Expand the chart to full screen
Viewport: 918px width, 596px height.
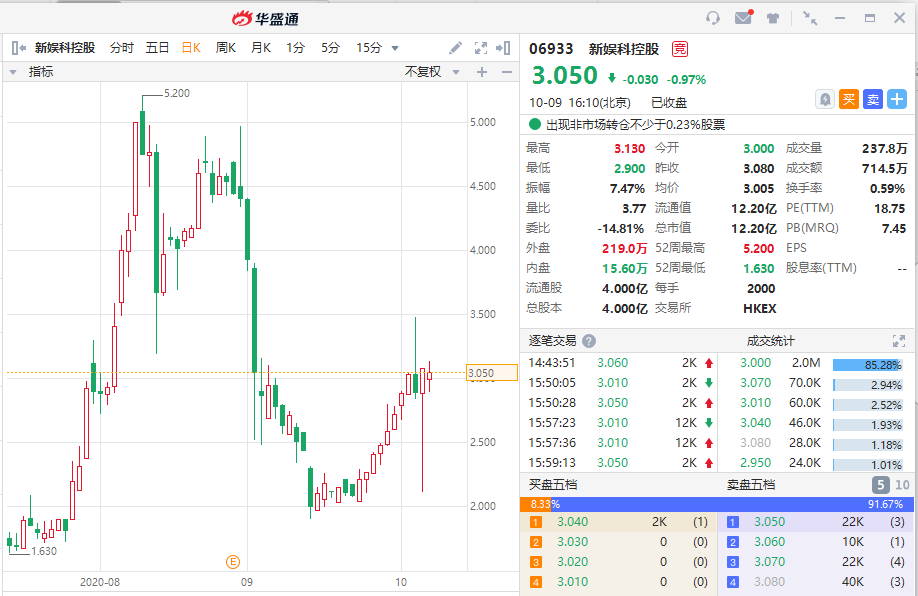click(x=481, y=48)
